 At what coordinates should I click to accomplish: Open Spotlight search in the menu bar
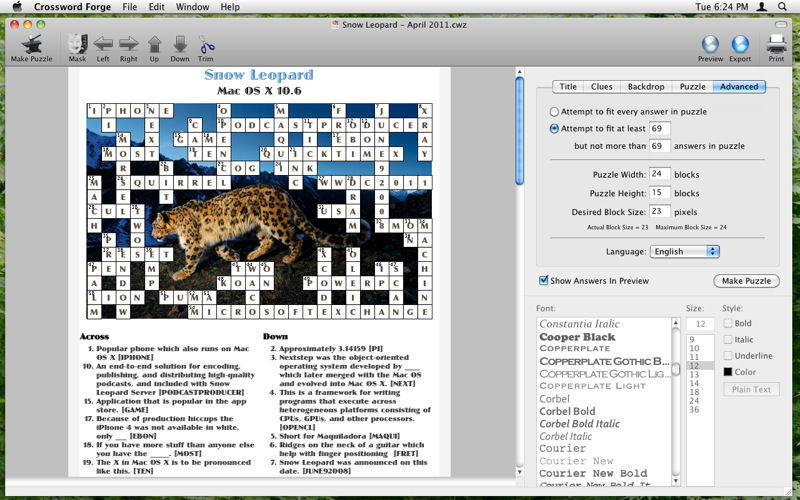tap(782, 7)
